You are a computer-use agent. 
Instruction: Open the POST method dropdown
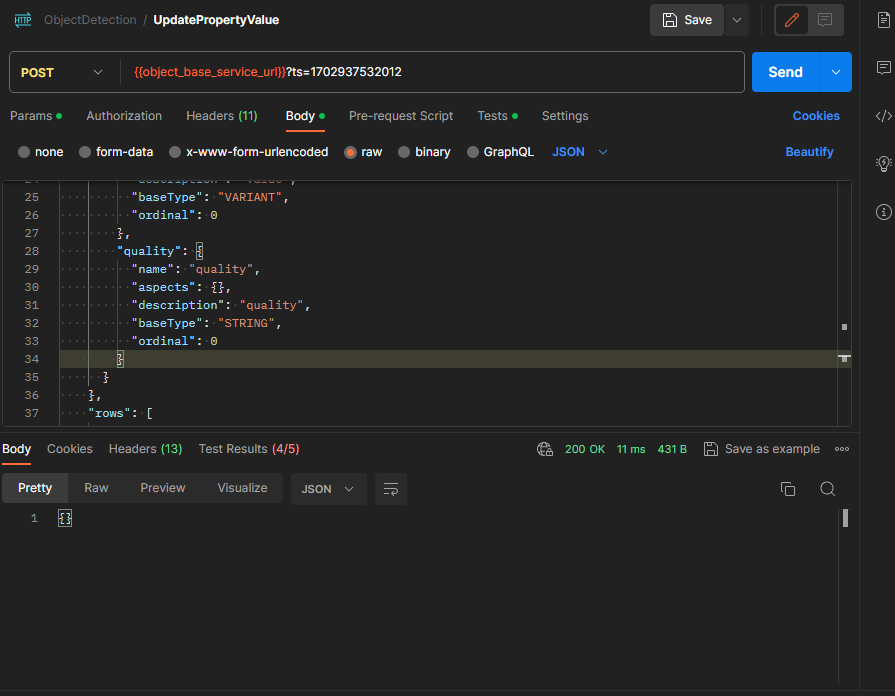pyautogui.click(x=62, y=72)
